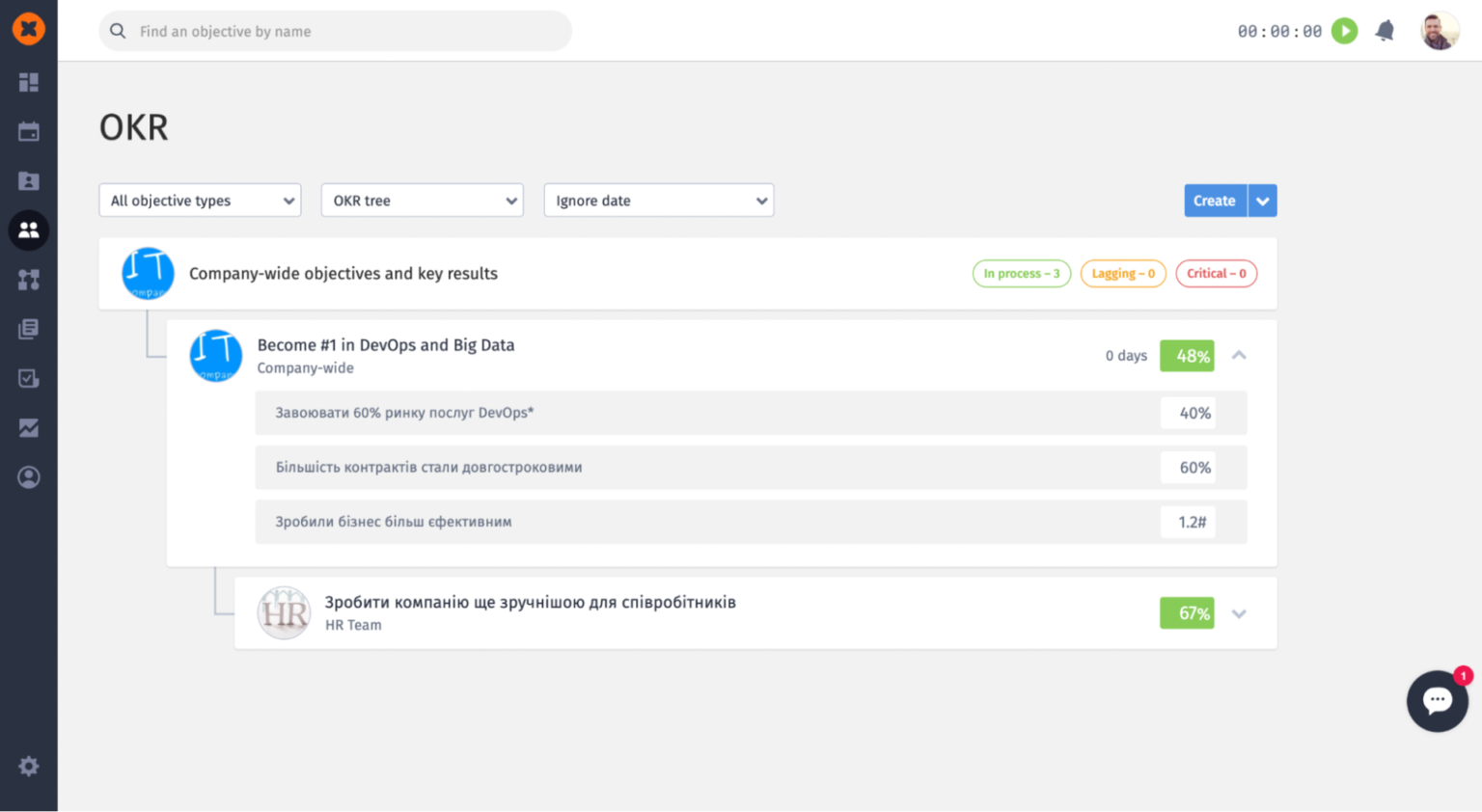Collapse the Become #1 in DevOps objective
The width and height of the screenshot is (1482, 812).
(x=1239, y=356)
